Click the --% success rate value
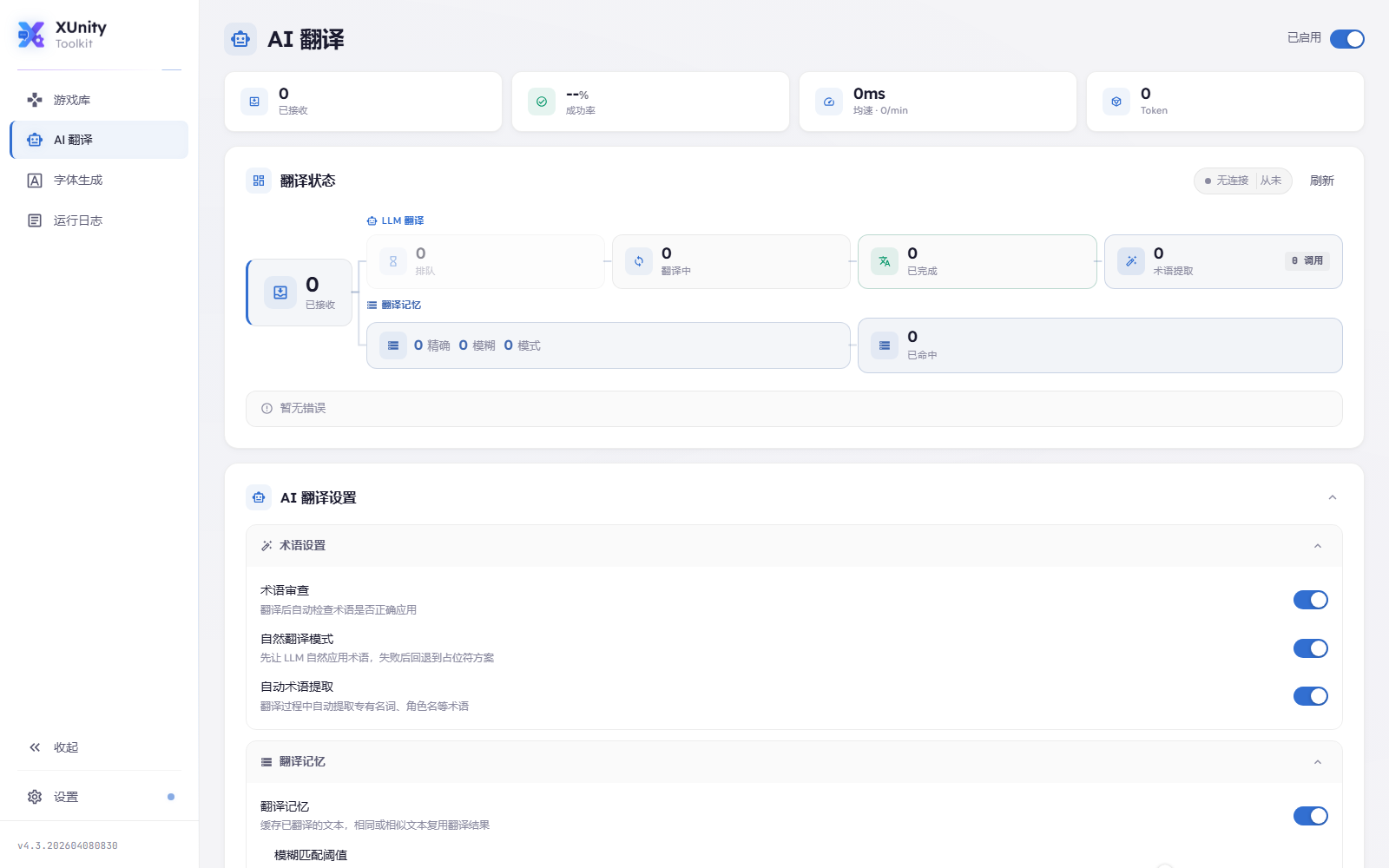The height and width of the screenshot is (868, 1389). tap(577, 94)
